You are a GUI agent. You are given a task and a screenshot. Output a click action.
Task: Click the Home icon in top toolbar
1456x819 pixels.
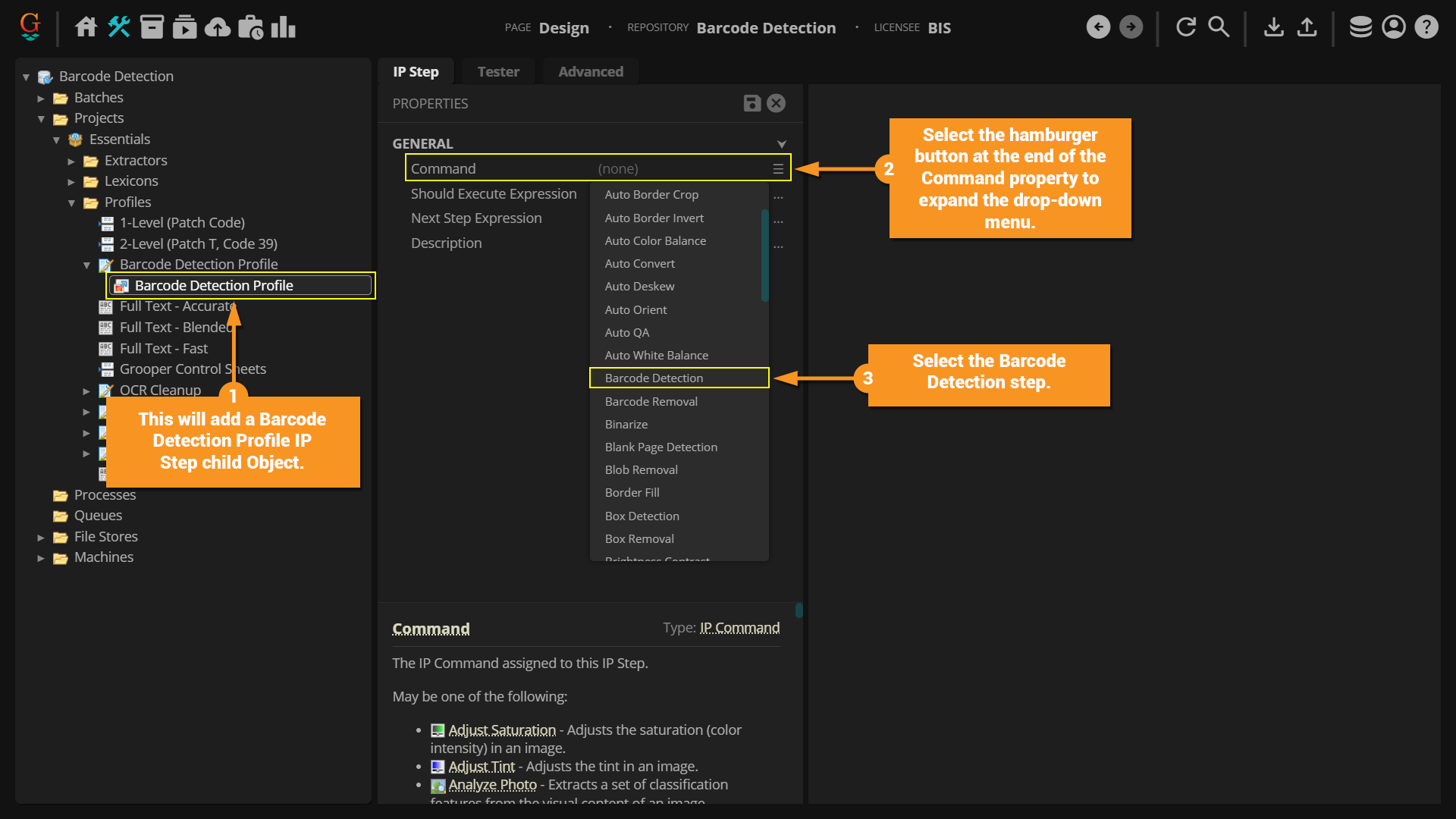click(86, 27)
